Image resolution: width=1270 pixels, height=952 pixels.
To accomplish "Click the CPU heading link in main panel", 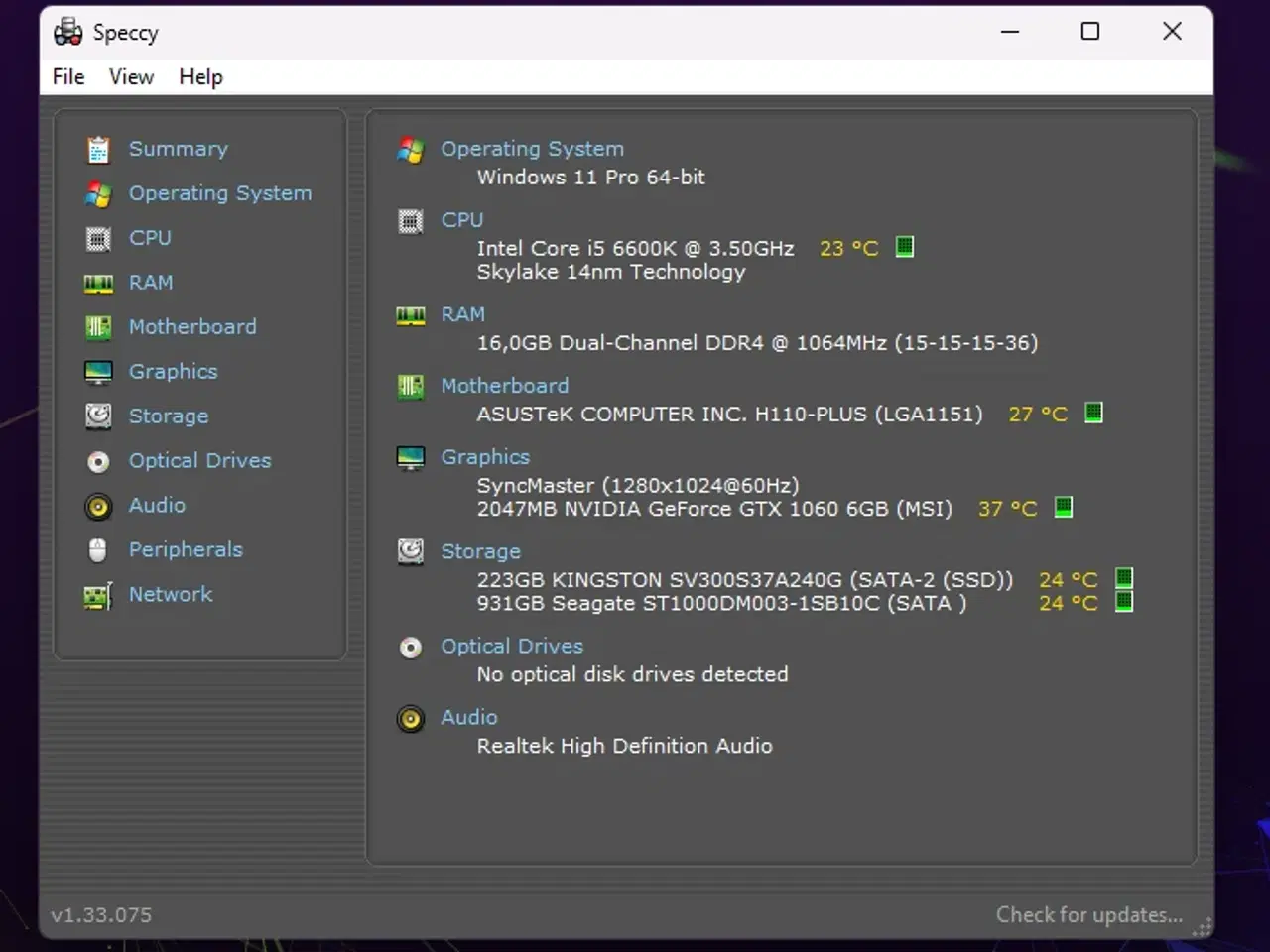I will 462,220.
